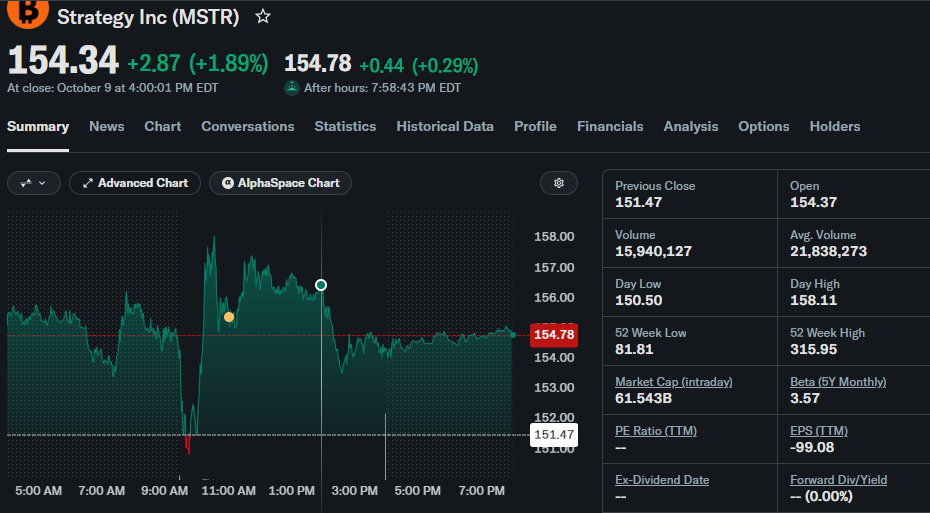
Task: Select the Summary tab
Action: pyautogui.click(x=38, y=126)
